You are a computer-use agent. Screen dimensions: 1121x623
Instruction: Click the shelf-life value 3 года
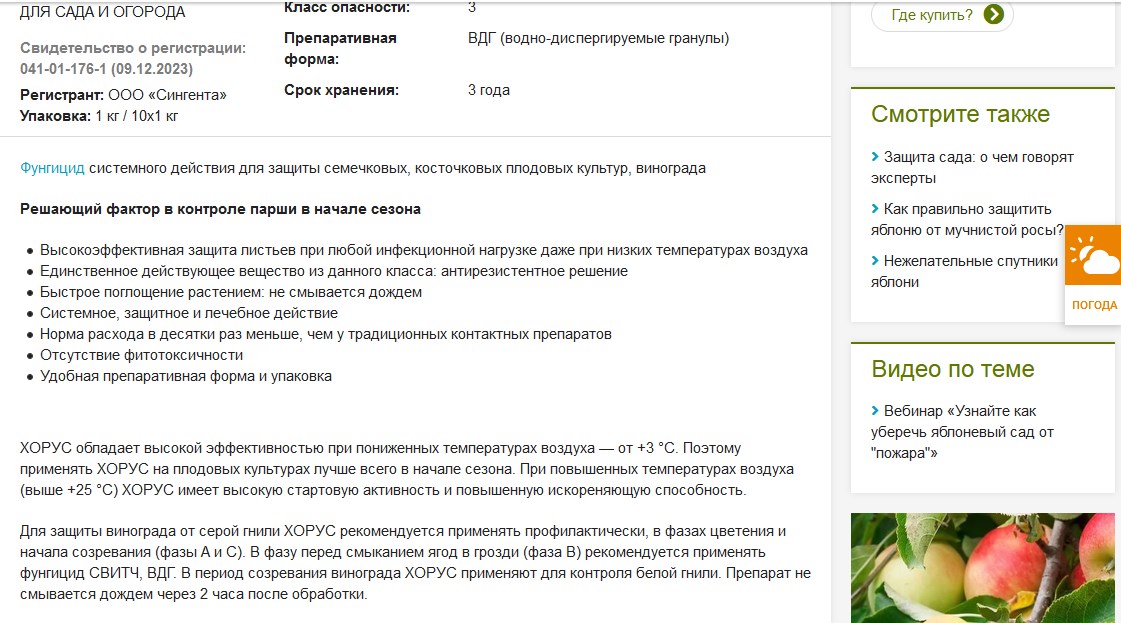pos(489,90)
